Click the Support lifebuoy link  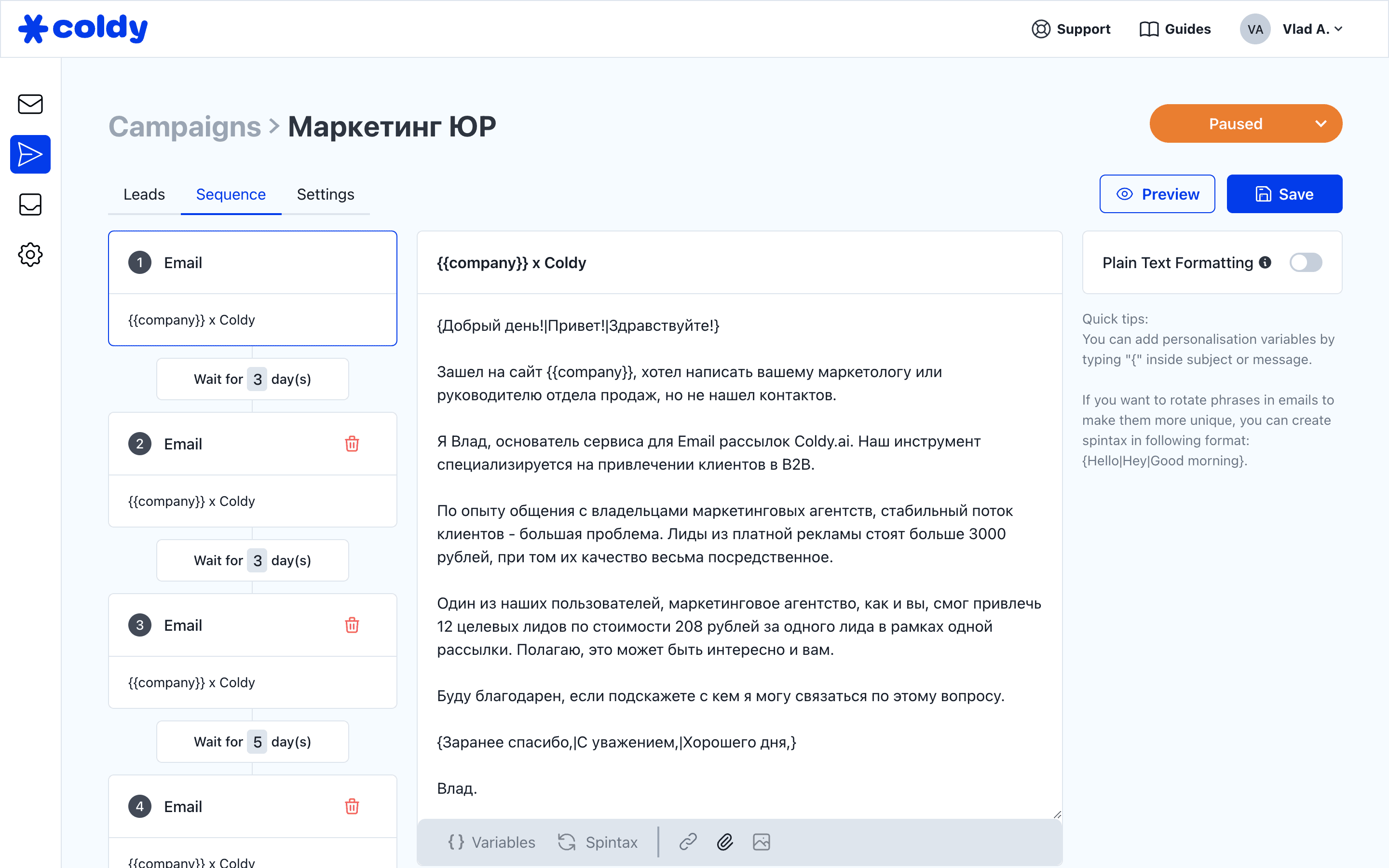pos(1071,29)
